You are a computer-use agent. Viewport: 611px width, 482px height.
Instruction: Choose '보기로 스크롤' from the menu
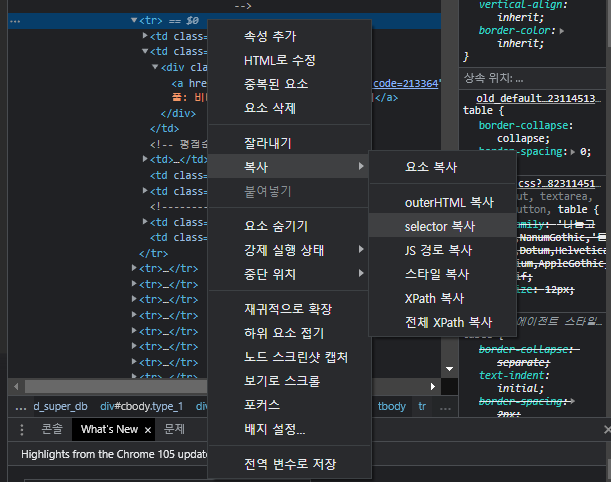pyautogui.click(x=289, y=381)
